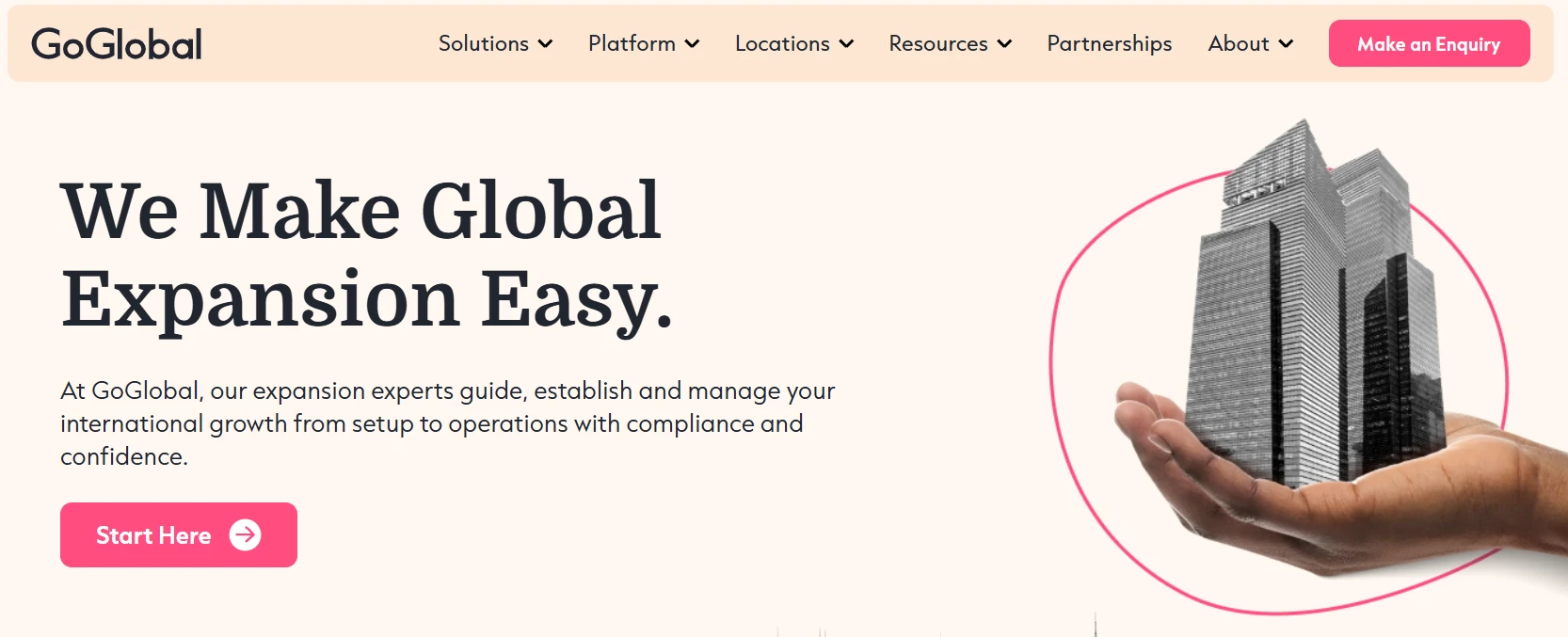1568x637 pixels.
Task: Click the 'At GoGlobal, our expansion experts' paragraph
Action: (448, 423)
